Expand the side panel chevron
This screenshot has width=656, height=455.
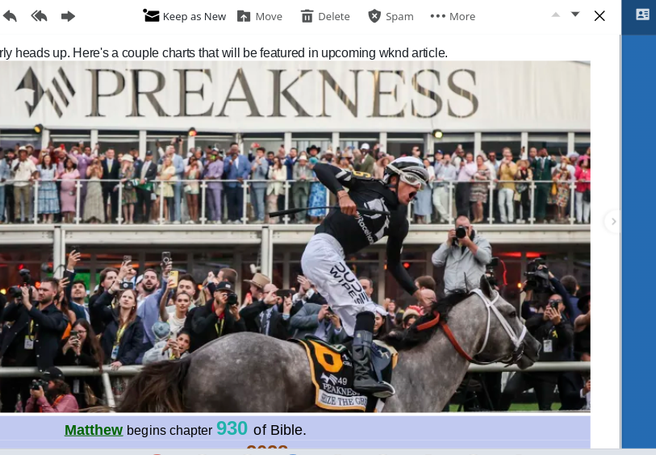coord(613,221)
